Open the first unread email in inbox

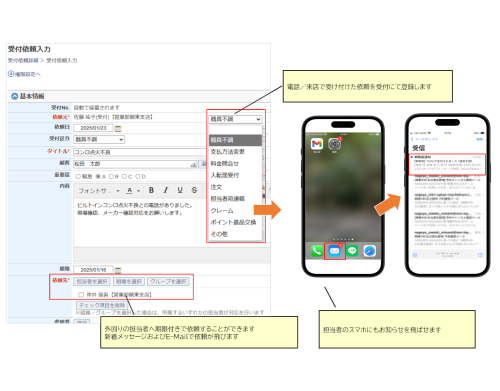(x=447, y=164)
